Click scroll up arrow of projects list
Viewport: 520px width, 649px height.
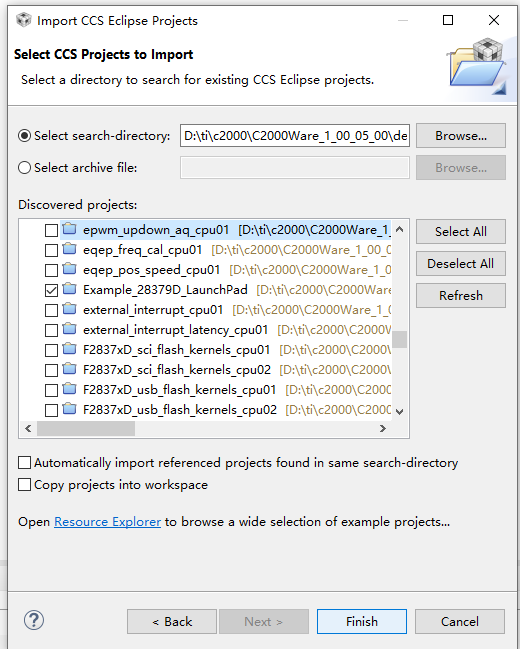400,229
